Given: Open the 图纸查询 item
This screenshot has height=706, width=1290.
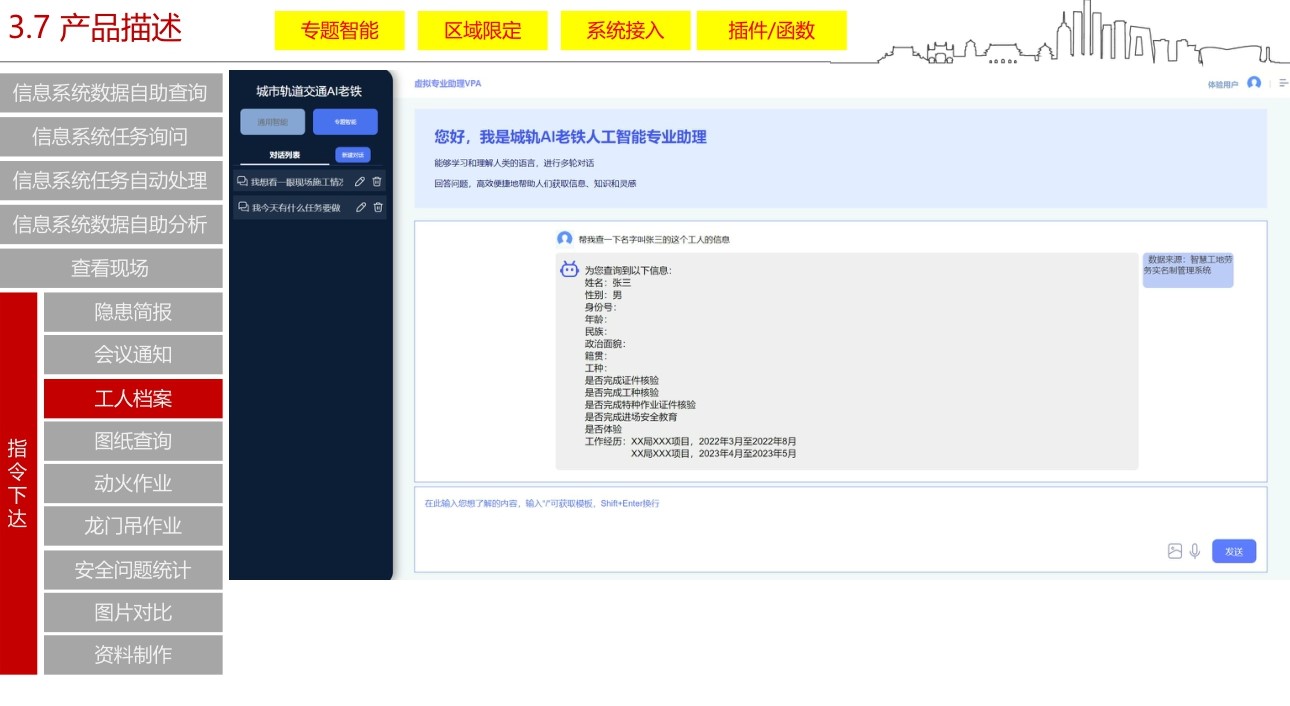Looking at the screenshot, I should pos(133,441).
